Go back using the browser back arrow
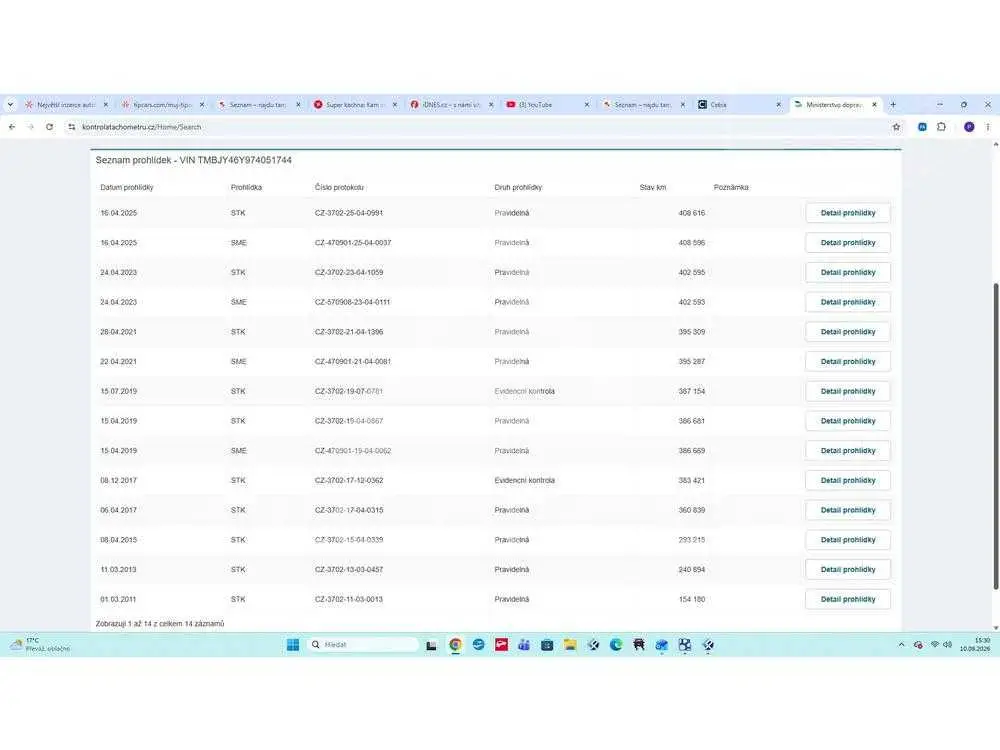 pos(11,127)
